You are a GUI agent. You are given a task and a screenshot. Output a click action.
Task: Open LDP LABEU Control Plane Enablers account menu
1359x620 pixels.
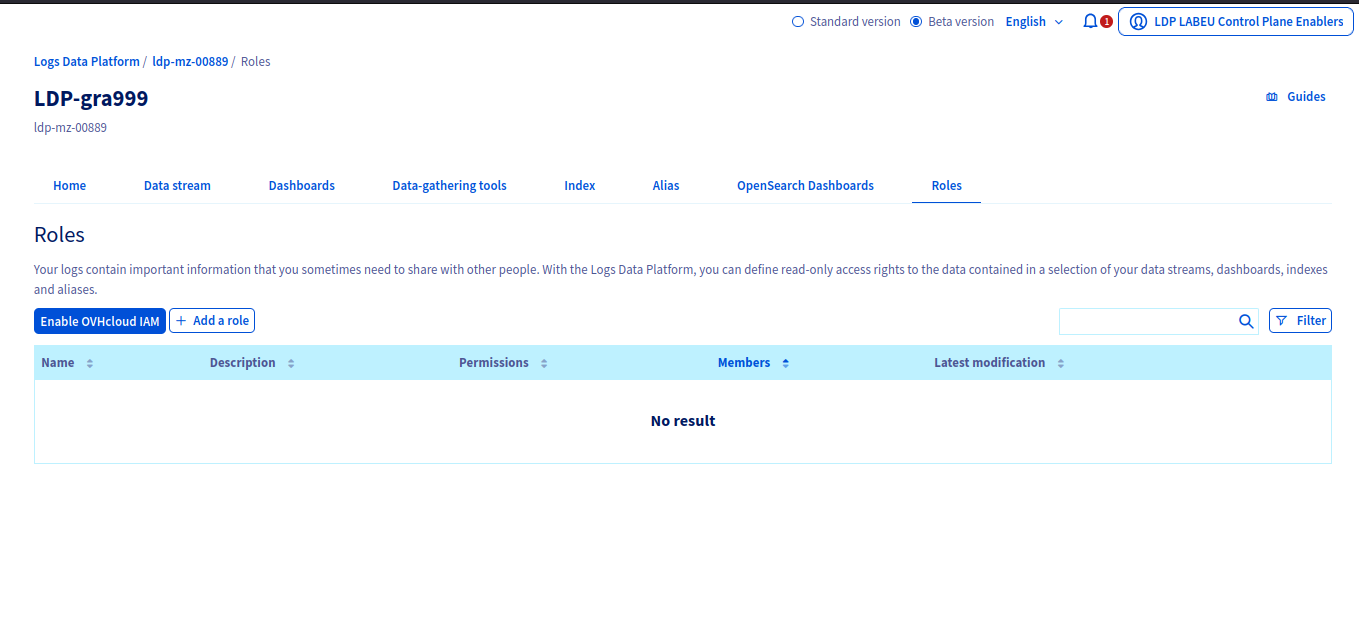[x=1235, y=22]
